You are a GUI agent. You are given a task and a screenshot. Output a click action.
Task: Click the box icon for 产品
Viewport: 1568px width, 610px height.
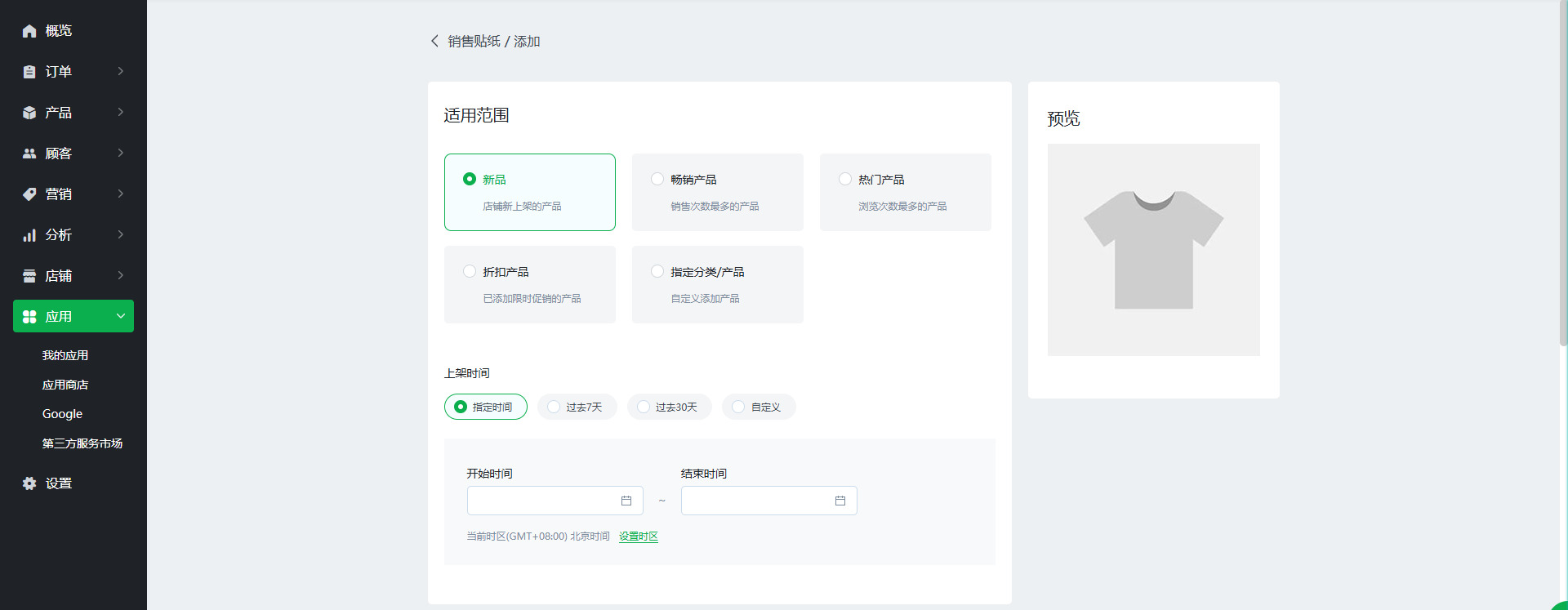click(29, 113)
